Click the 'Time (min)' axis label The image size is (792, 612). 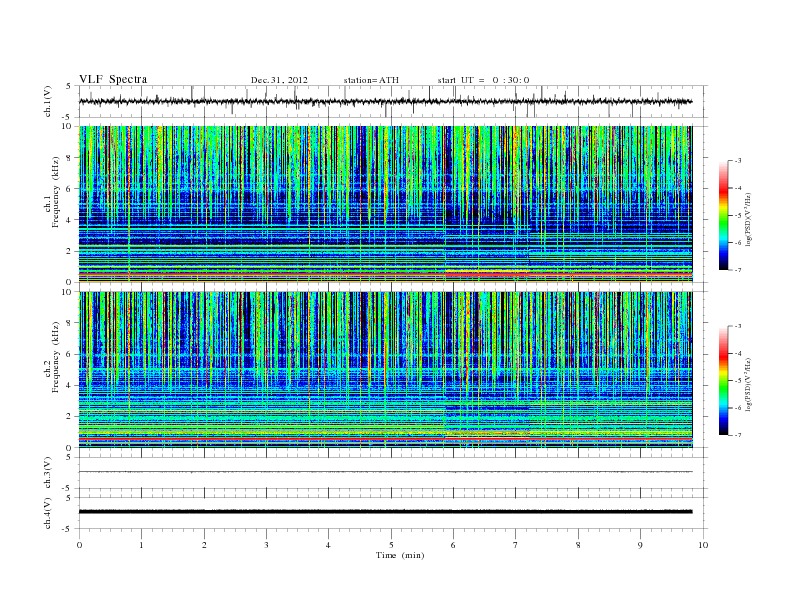point(400,555)
